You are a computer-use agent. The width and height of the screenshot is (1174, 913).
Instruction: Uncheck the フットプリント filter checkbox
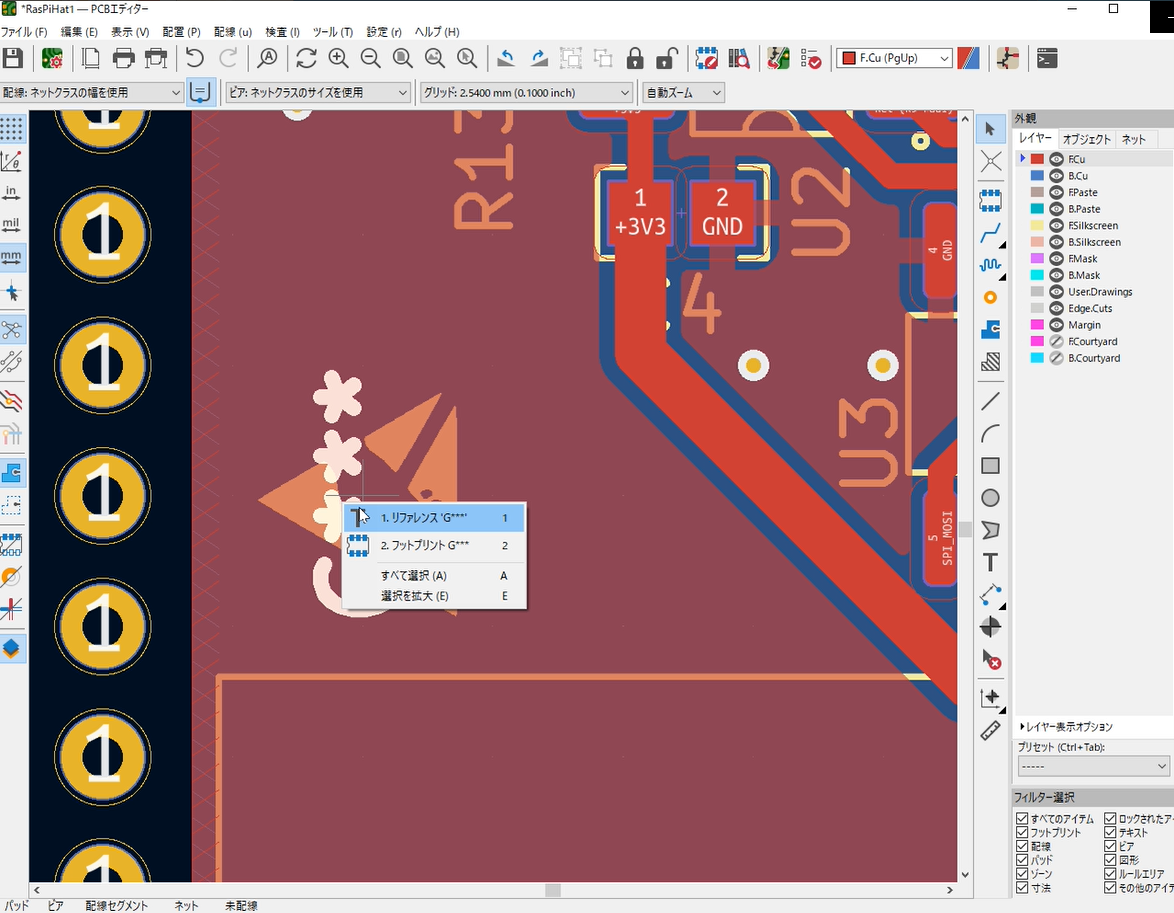(x=1022, y=833)
